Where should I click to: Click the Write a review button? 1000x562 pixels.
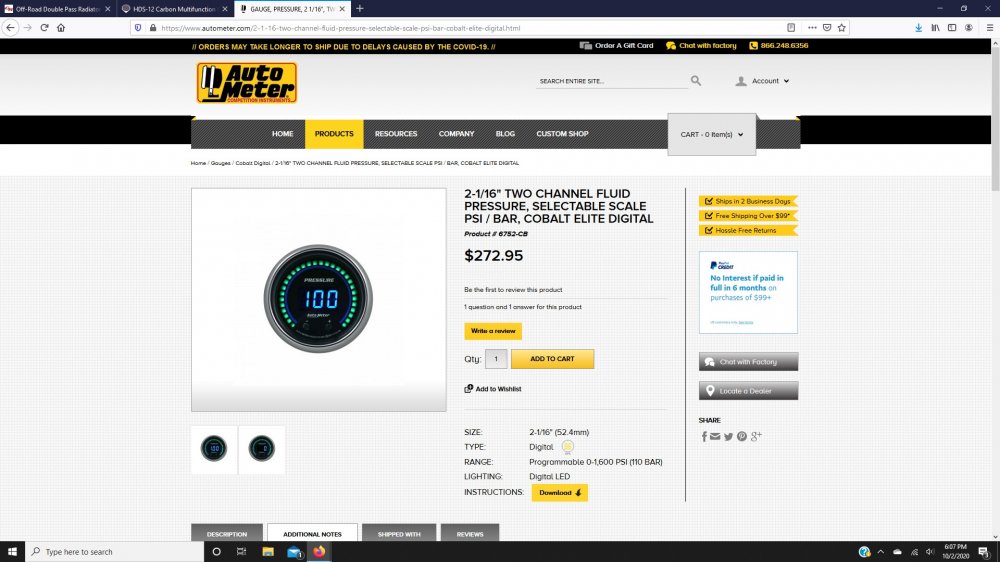point(492,331)
